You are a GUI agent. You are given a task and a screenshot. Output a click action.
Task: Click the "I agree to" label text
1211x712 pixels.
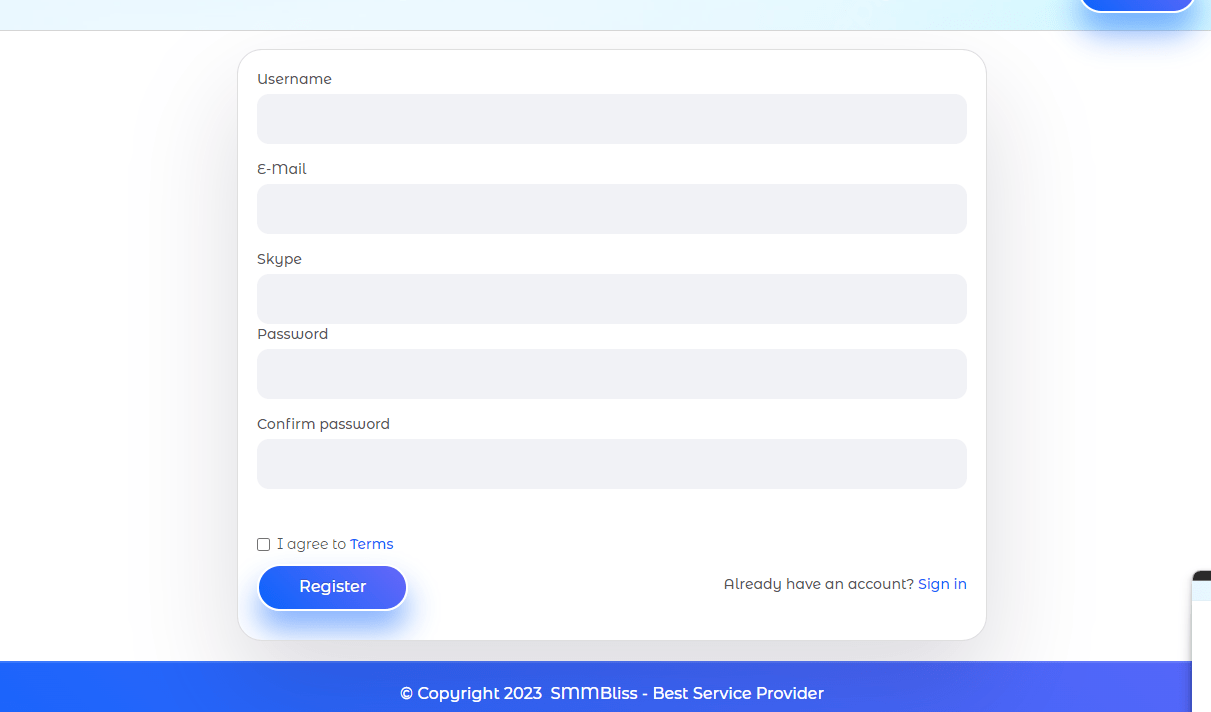pyautogui.click(x=311, y=544)
